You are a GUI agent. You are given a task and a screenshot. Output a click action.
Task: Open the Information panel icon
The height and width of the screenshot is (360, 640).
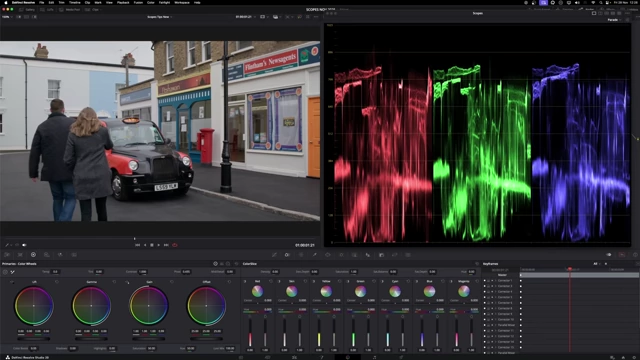tap(635, 255)
